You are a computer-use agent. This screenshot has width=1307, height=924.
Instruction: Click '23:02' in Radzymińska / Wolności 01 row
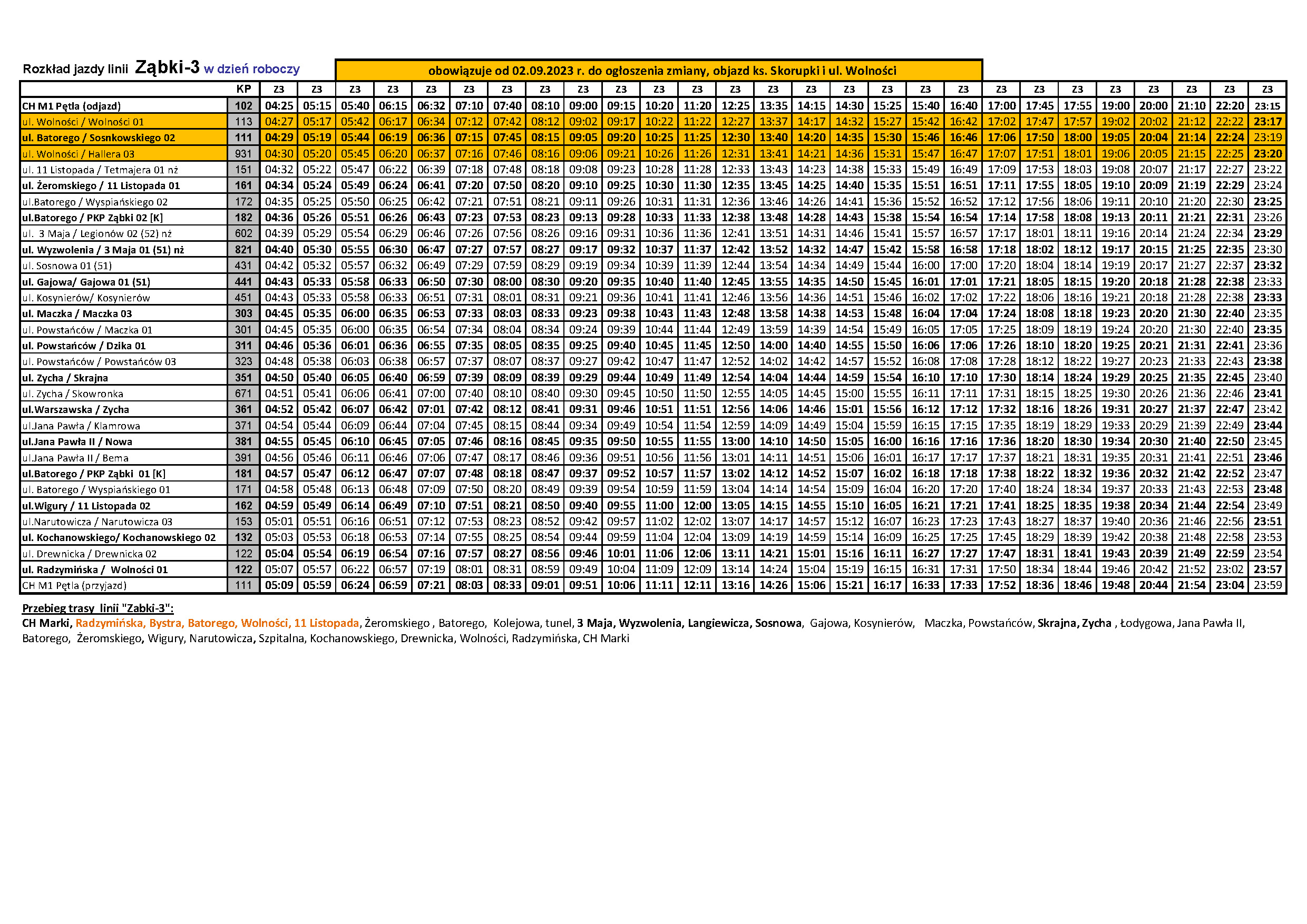1230,569
